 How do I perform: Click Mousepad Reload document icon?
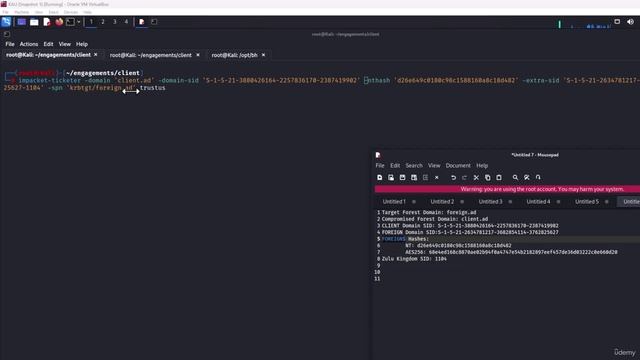[425, 178]
